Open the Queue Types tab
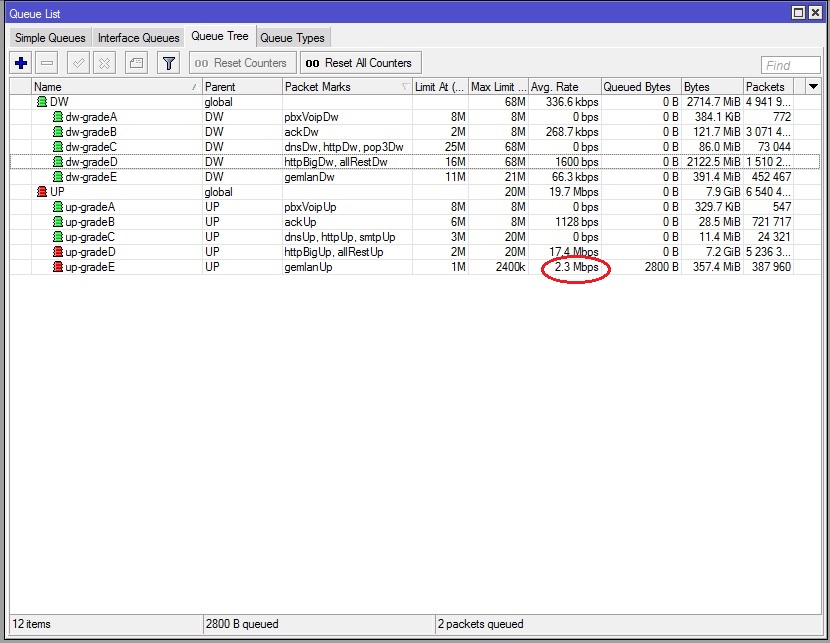The image size is (830, 643). (x=292, y=38)
